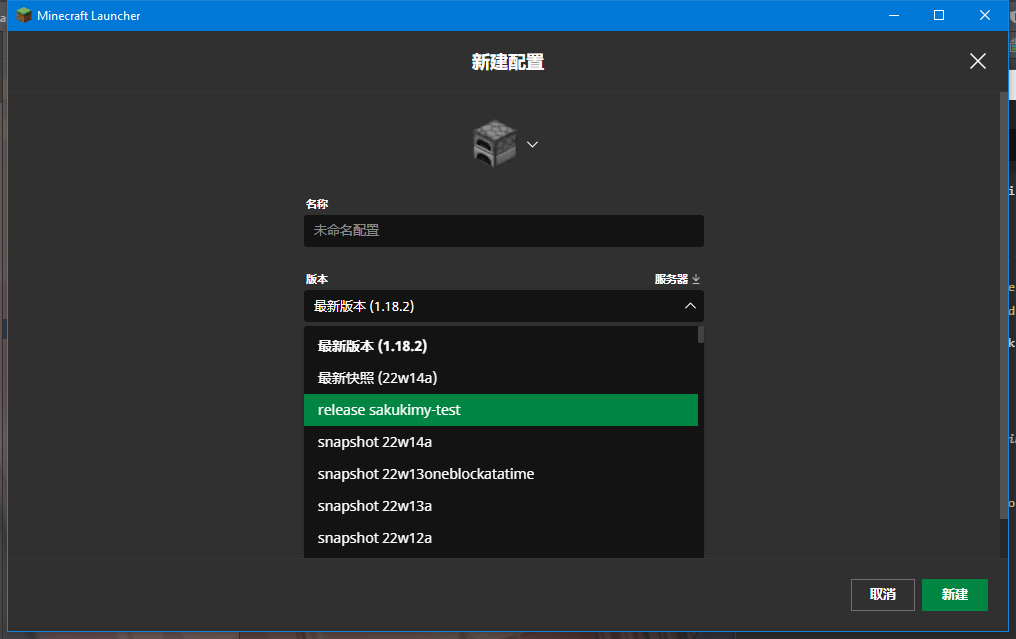Choose snapshot 22w13oneblockatatime version

[500, 474]
